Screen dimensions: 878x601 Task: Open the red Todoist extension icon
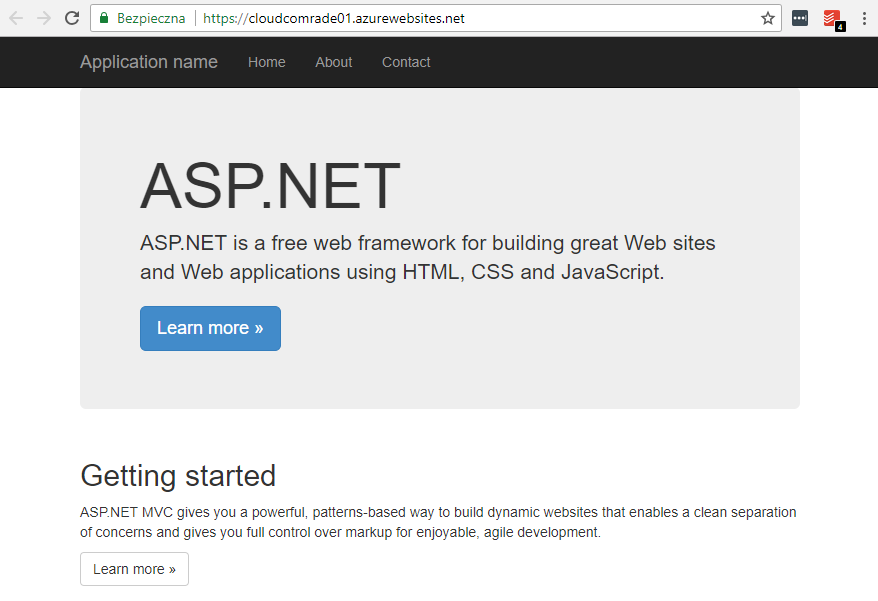833,19
